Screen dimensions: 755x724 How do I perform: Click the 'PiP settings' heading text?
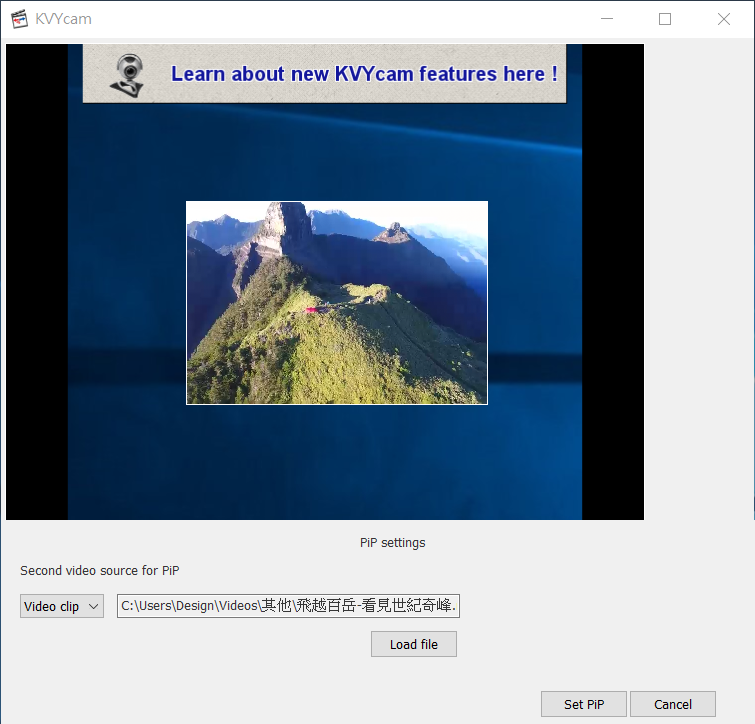pyautogui.click(x=392, y=543)
